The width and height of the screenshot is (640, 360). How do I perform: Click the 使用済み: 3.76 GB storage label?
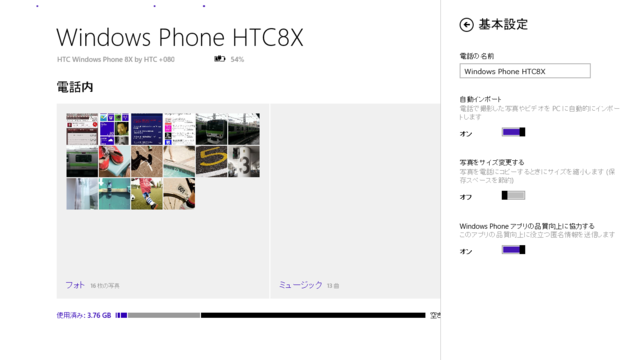(84, 315)
